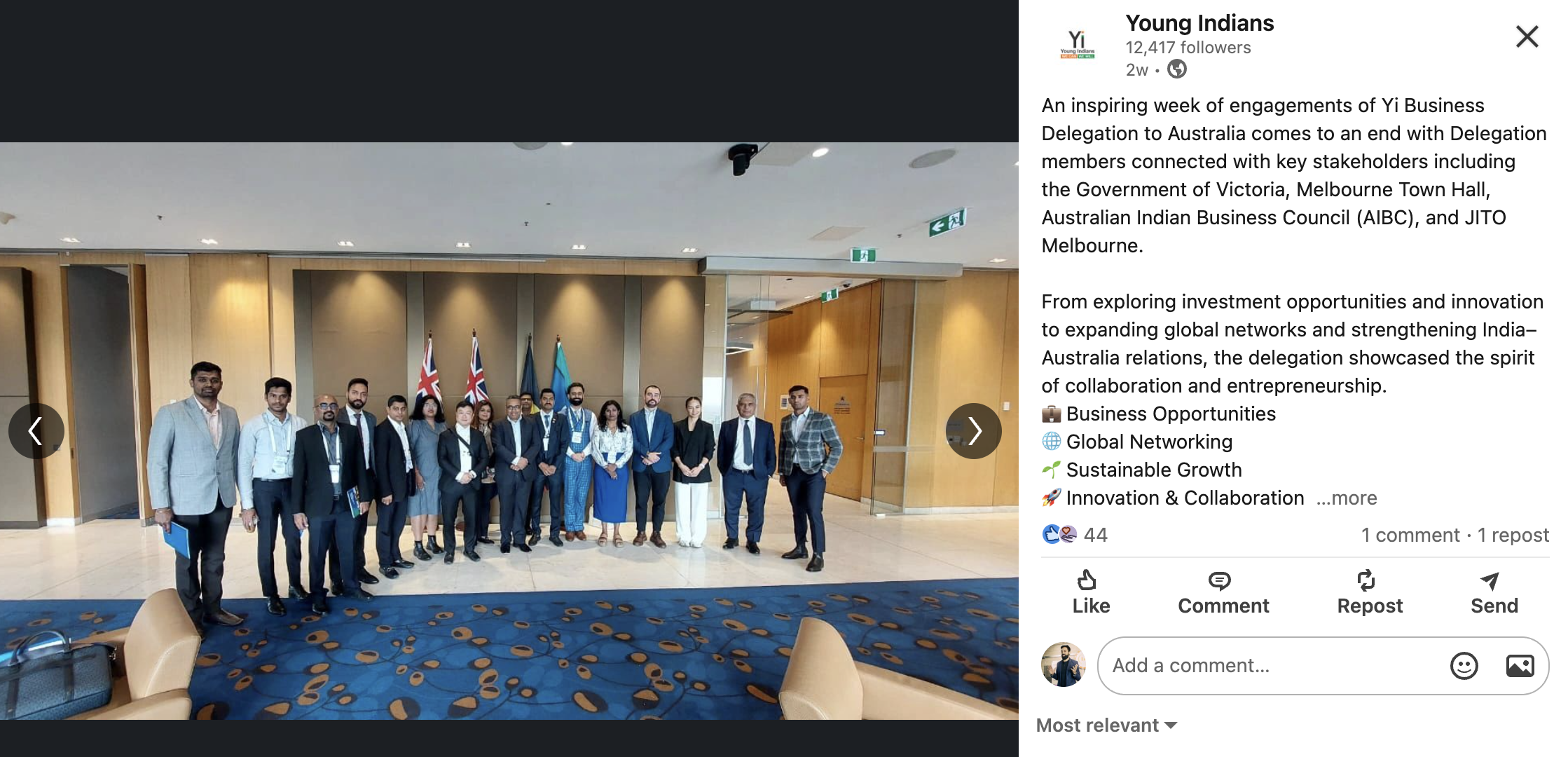Open Young Indians company page link
This screenshot has height=757, width=1568.
click(1199, 23)
